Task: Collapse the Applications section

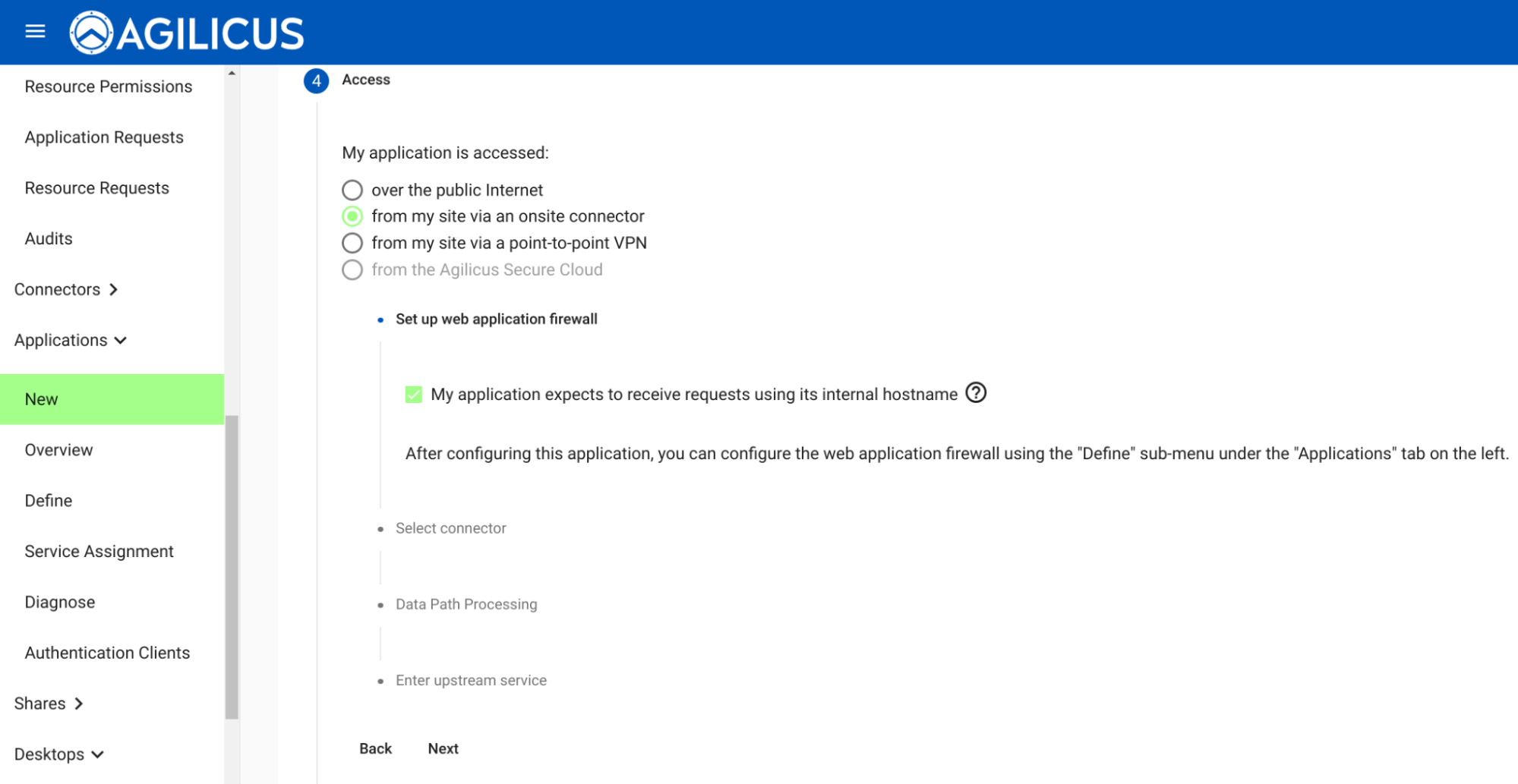Action: click(x=70, y=340)
